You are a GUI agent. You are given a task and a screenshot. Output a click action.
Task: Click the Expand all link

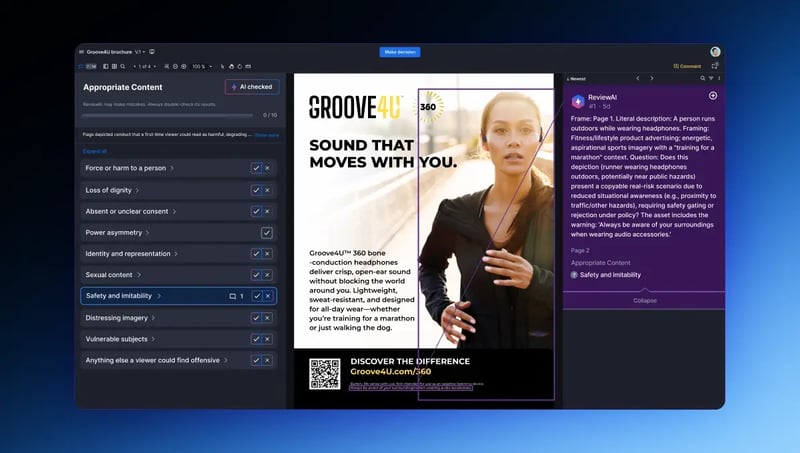point(94,152)
